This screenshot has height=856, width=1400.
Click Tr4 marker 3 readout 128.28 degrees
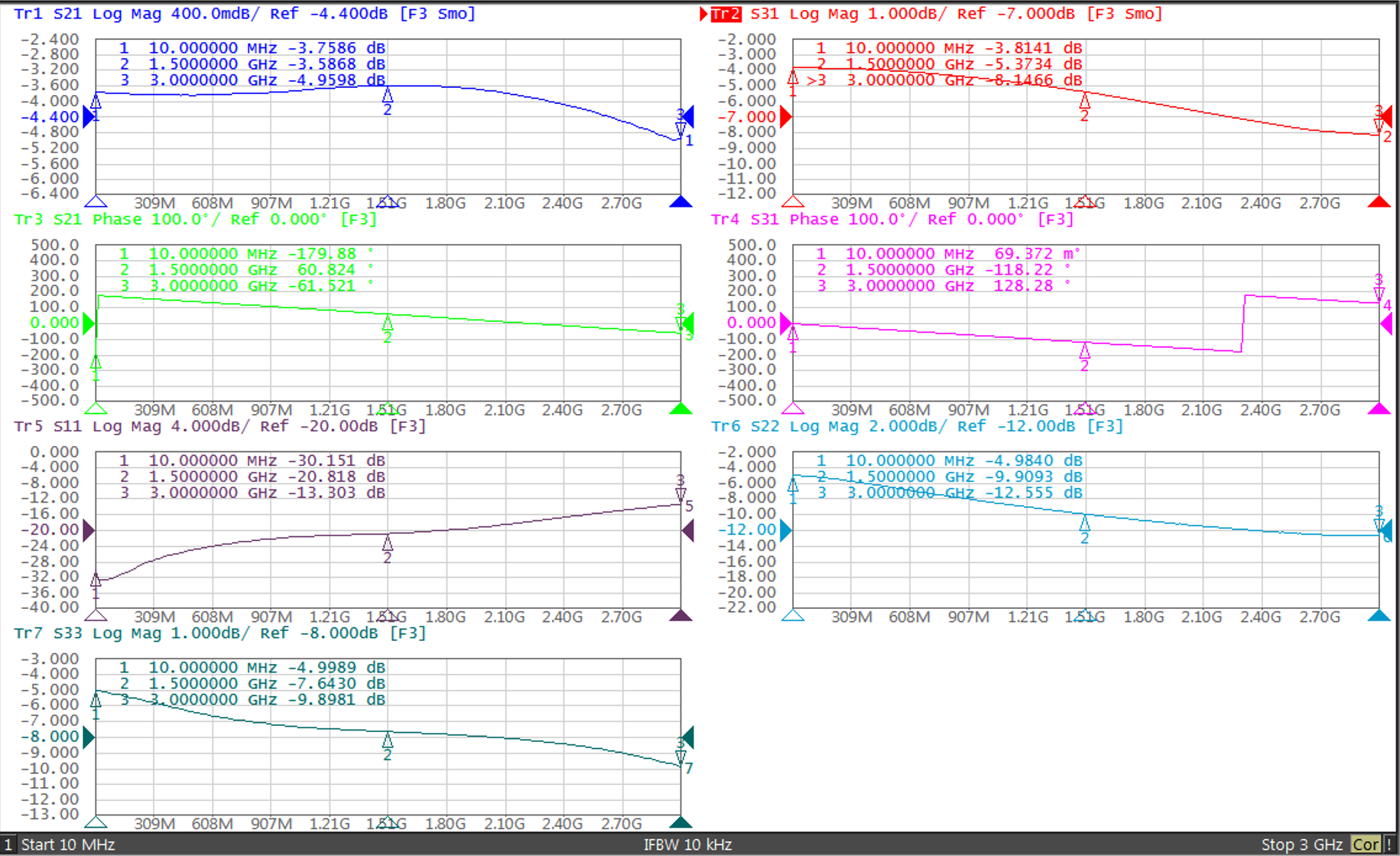(x=944, y=286)
